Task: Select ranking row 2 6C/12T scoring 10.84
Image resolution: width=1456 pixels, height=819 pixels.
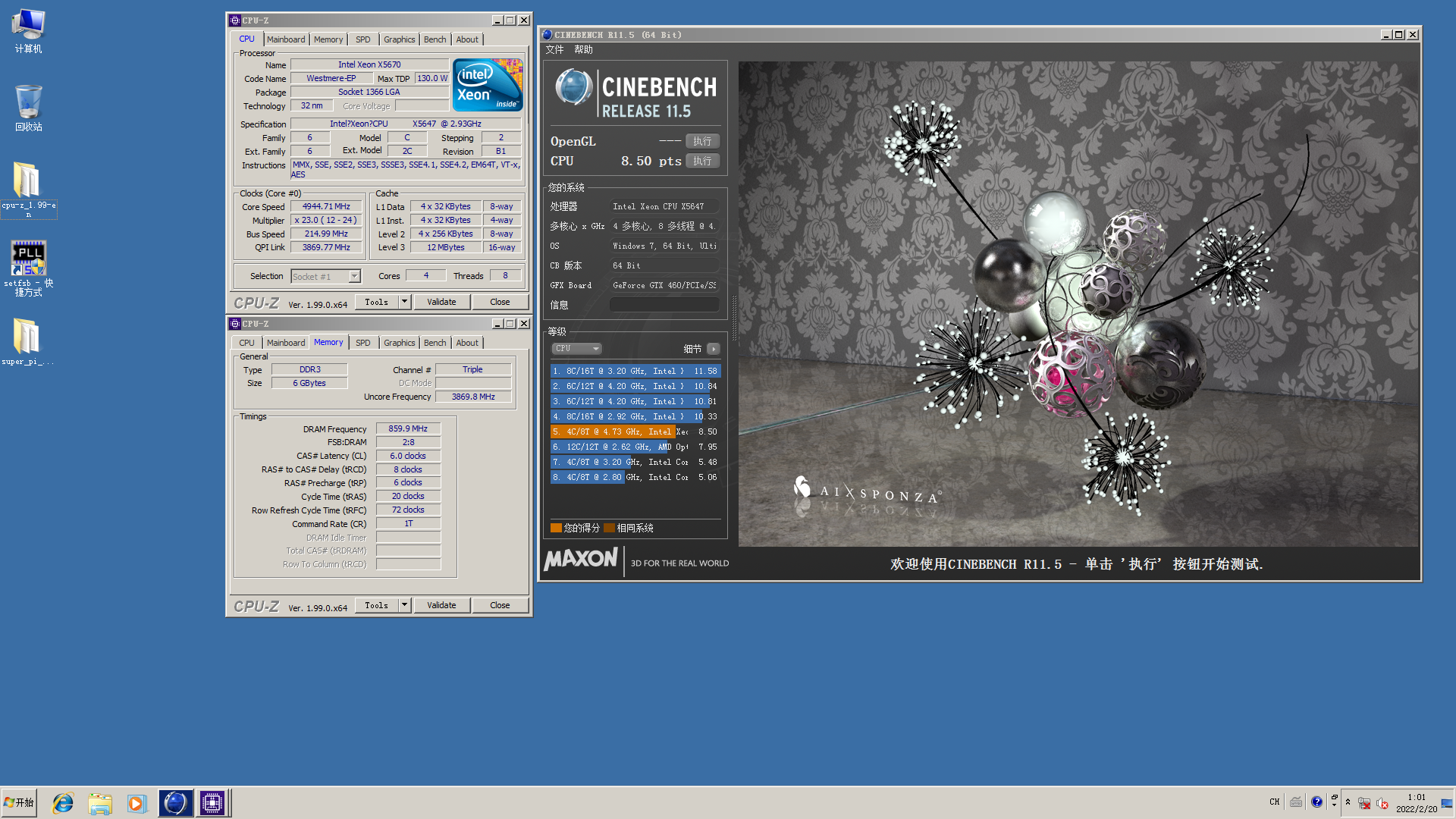Action: tap(635, 386)
